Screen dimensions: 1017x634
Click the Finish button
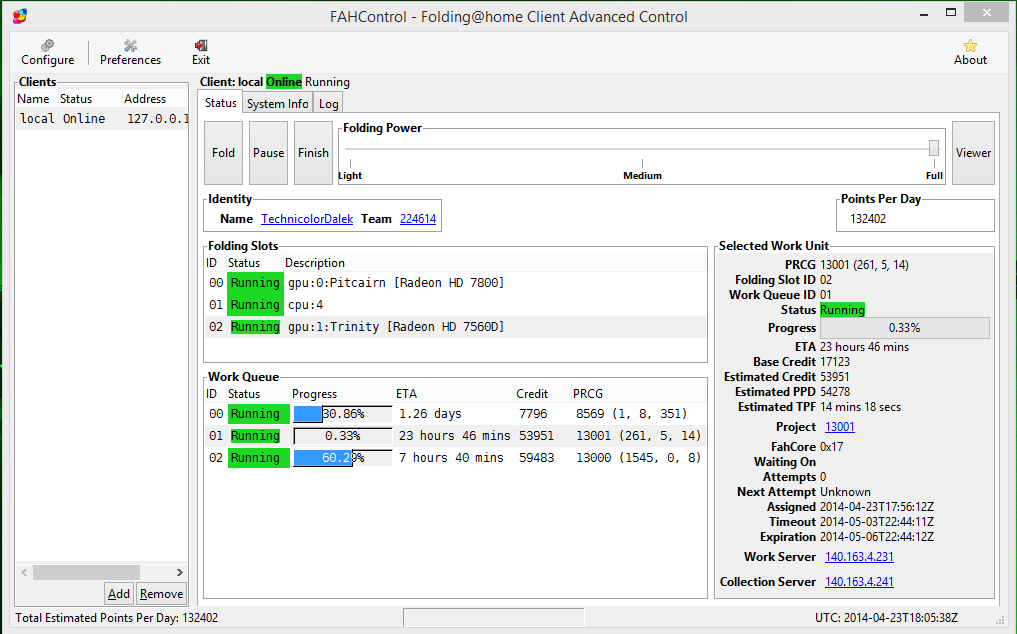coord(313,152)
